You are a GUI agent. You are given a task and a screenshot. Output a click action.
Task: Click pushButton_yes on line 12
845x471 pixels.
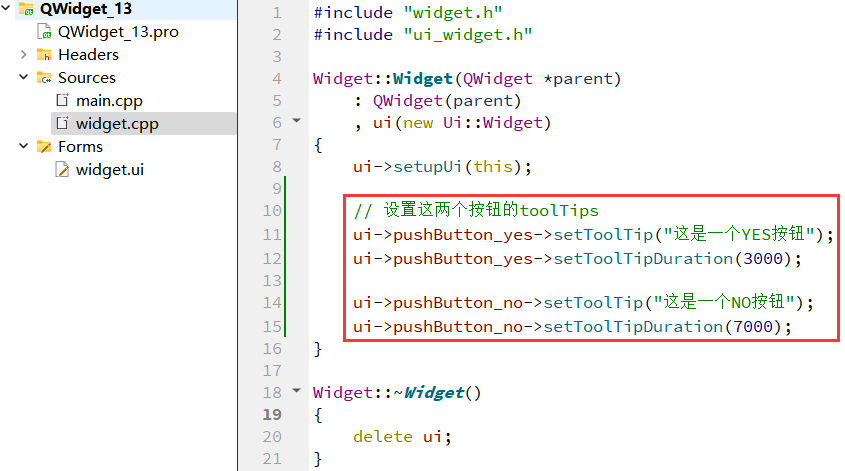click(x=463, y=259)
